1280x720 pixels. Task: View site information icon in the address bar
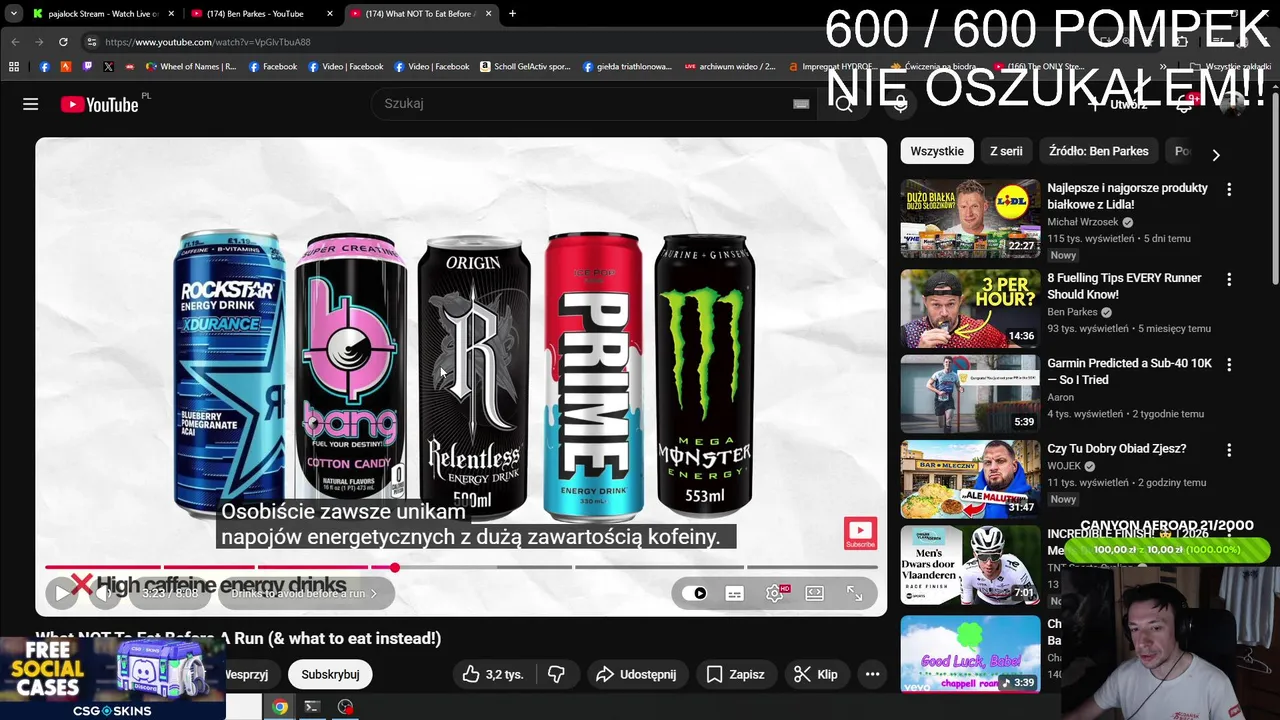click(x=91, y=42)
